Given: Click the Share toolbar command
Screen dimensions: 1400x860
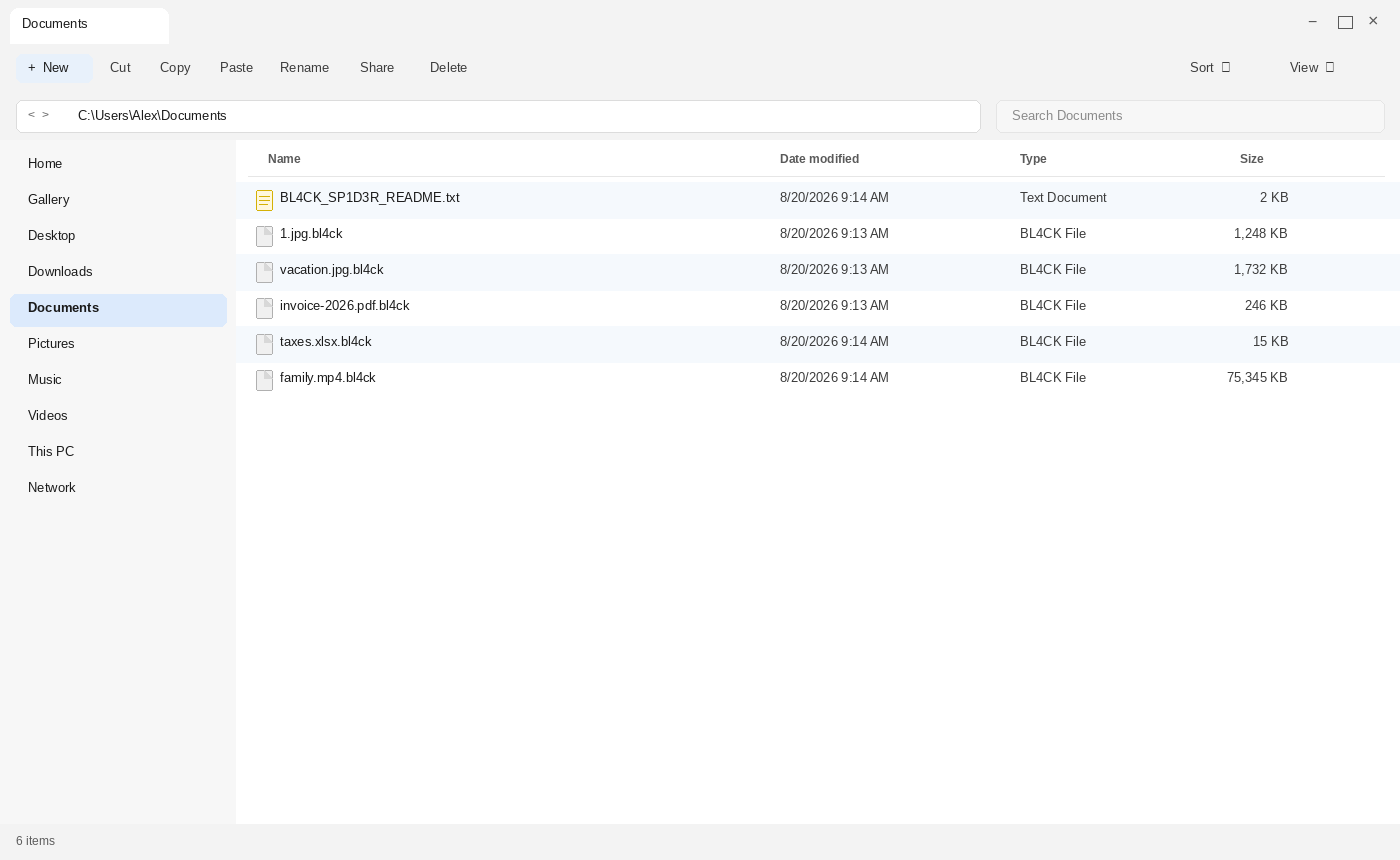Looking at the screenshot, I should (x=377, y=67).
